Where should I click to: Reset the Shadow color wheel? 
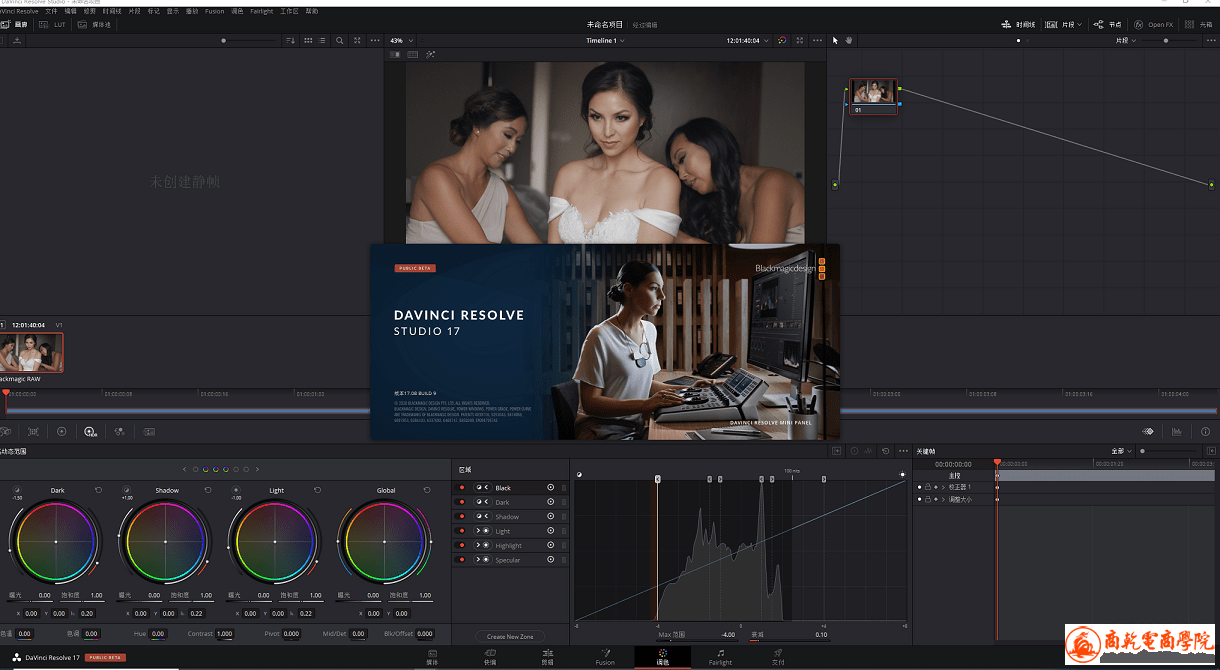(x=208, y=490)
